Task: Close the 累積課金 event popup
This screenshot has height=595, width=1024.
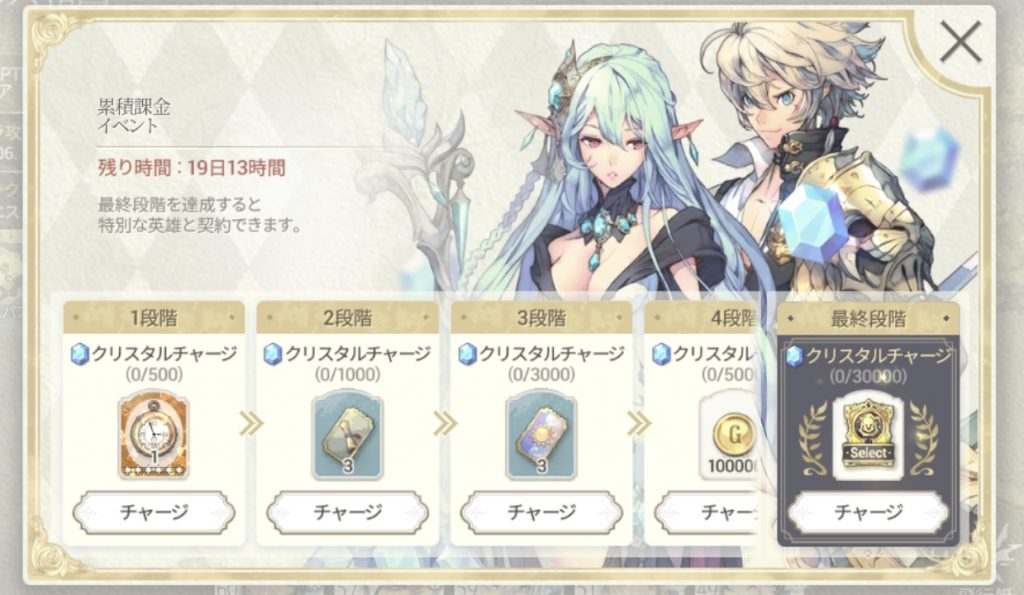Action: tap(961, 41)
